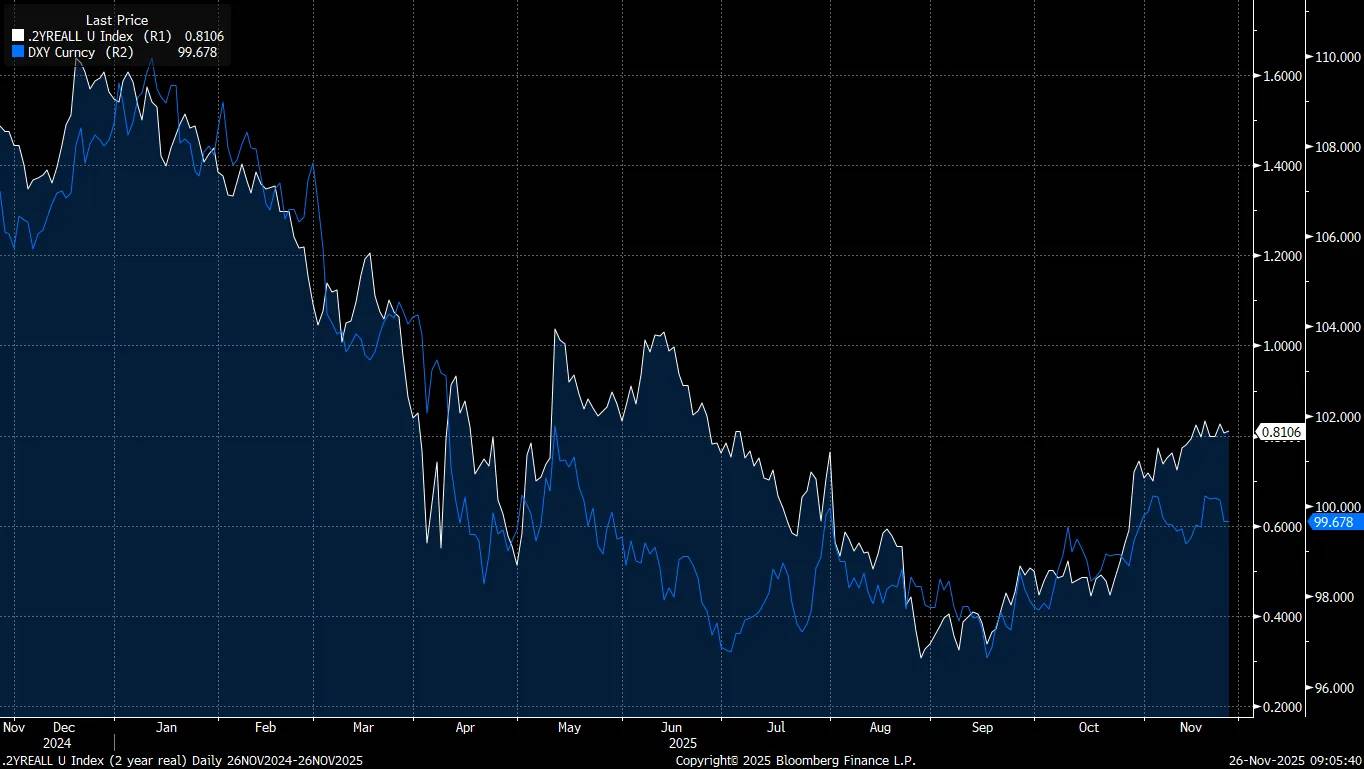Click the Jun month label on the timeline
Screen dimensions: 1364x769
(x=671, y=727)
